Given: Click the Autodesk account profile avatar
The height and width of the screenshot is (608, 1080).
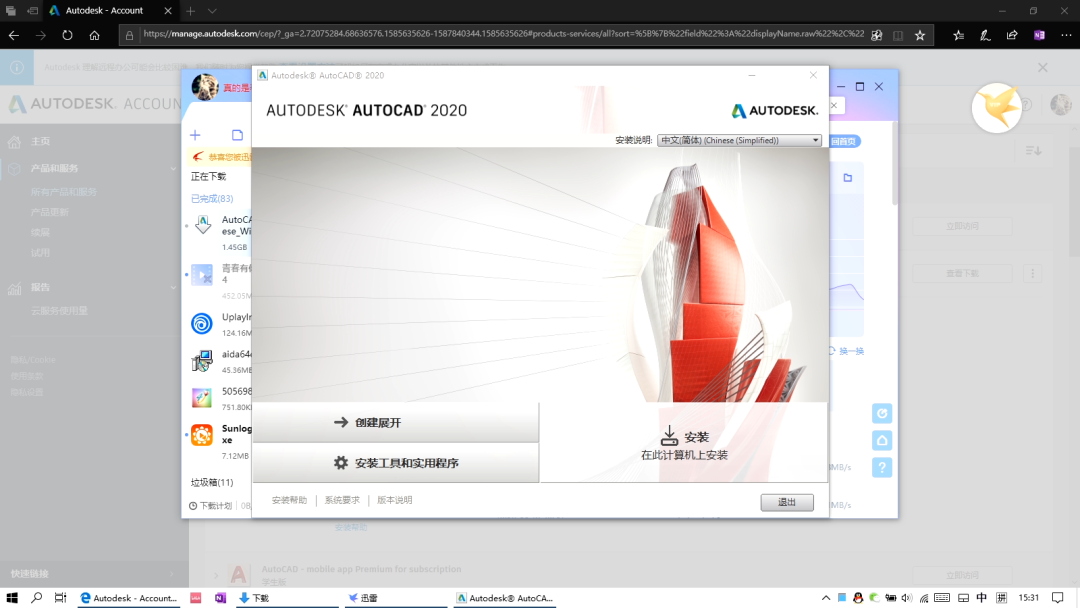Looking at the screenshot, I should pyautogui.click(x=1061, y=105).
